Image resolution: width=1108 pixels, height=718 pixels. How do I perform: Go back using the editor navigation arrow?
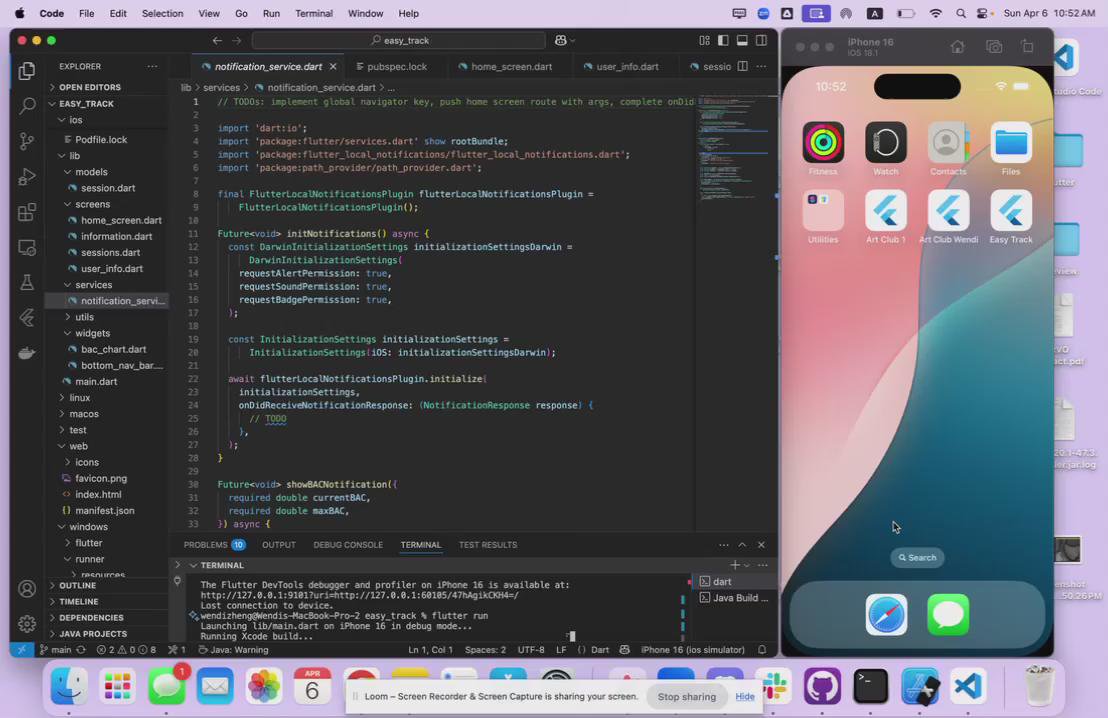pyautogui.click(x=217, y=40)
